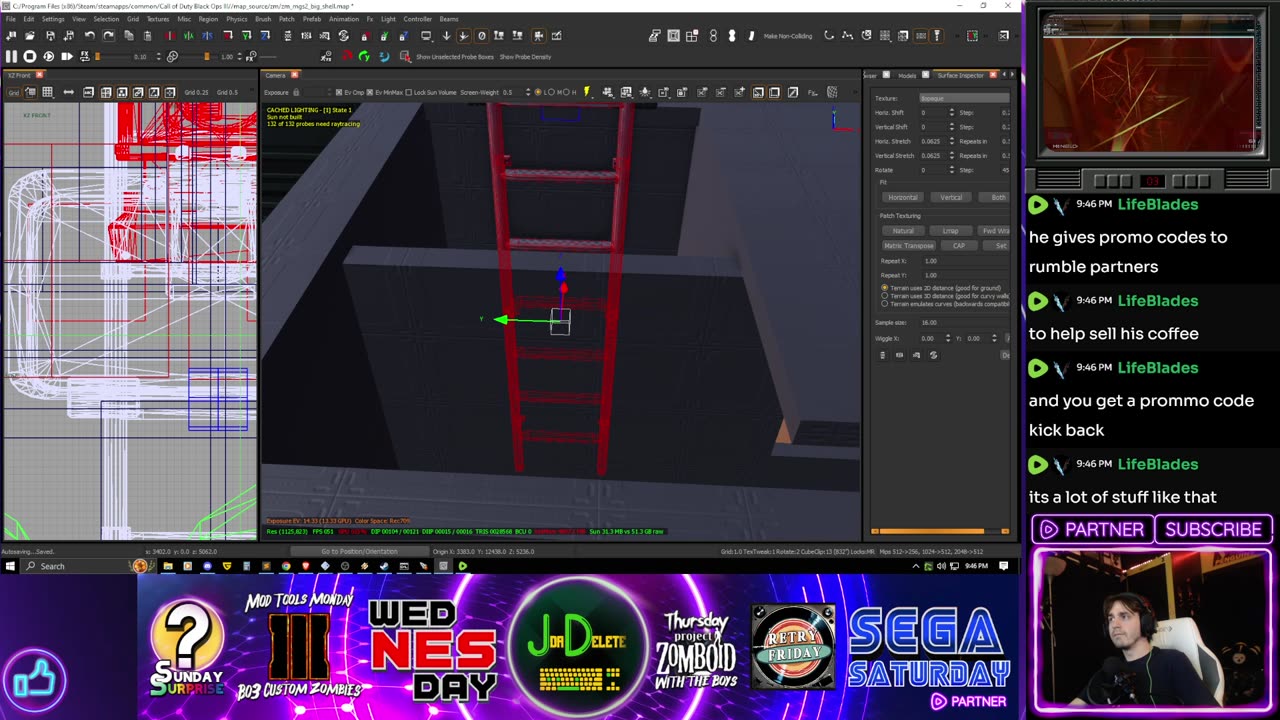Enable Lock Sun Volume checkbox

click(x=409, y=92)
